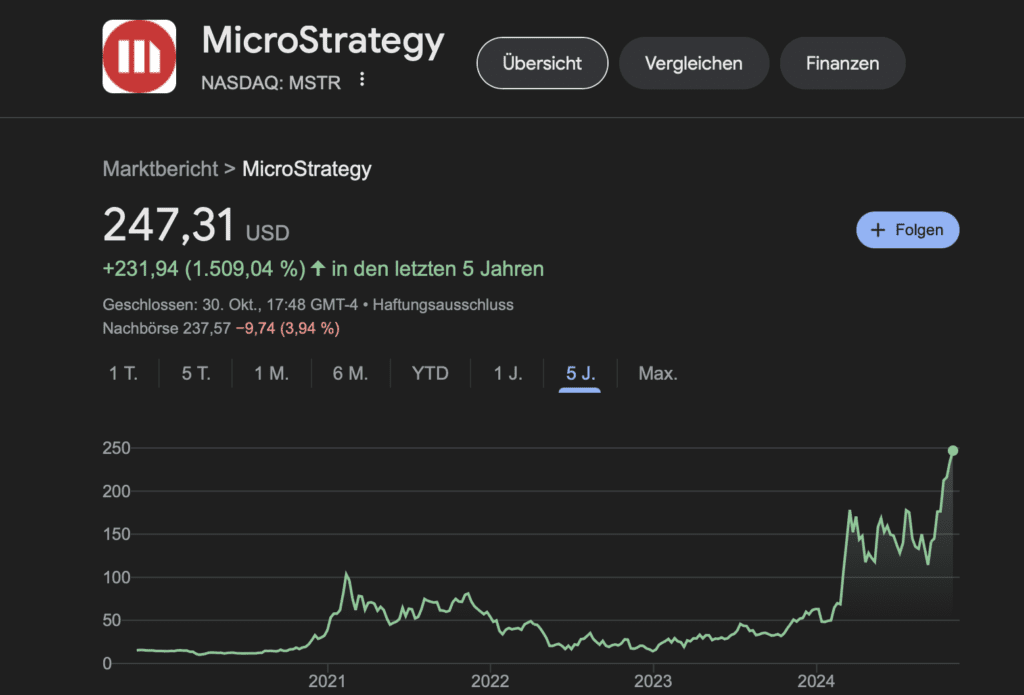
Task: Click the green end-point dot on the chart
Action: click(x=953, y=451)
